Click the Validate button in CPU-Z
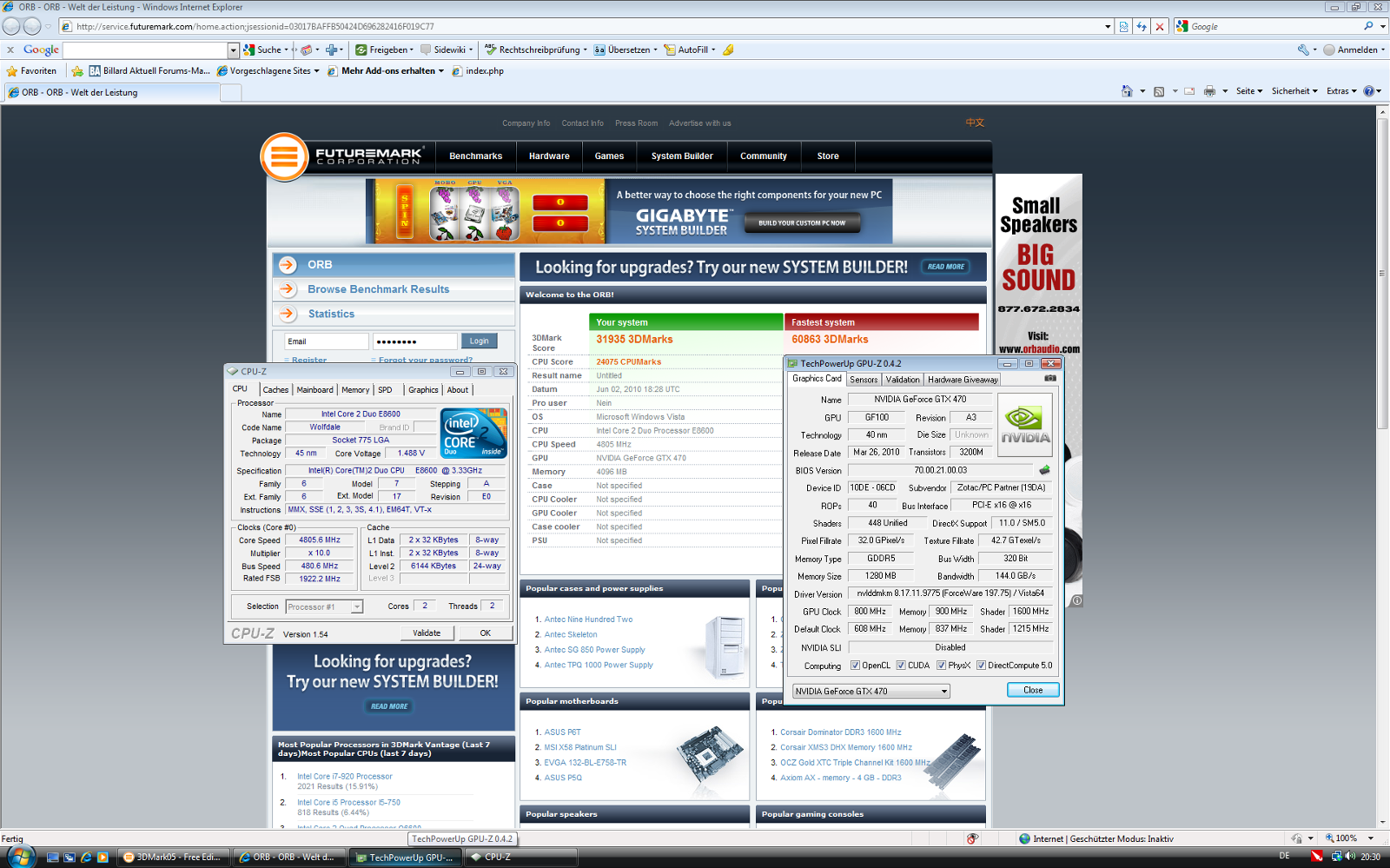The width and height of the screenshot is (1390, 868). tap(427, 633)
